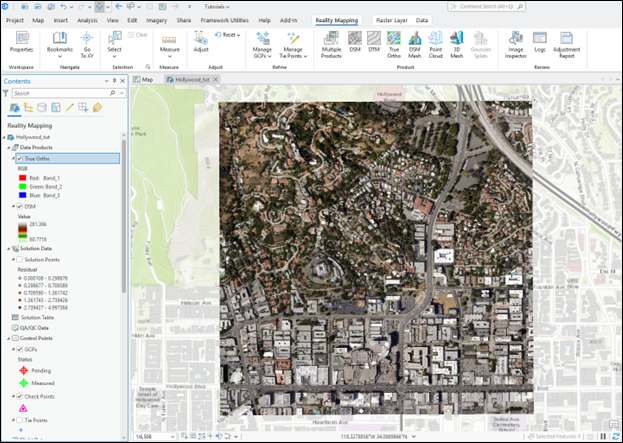Toggle the Check Points layer checkbox
623x443 pixels.
(19, 396)
